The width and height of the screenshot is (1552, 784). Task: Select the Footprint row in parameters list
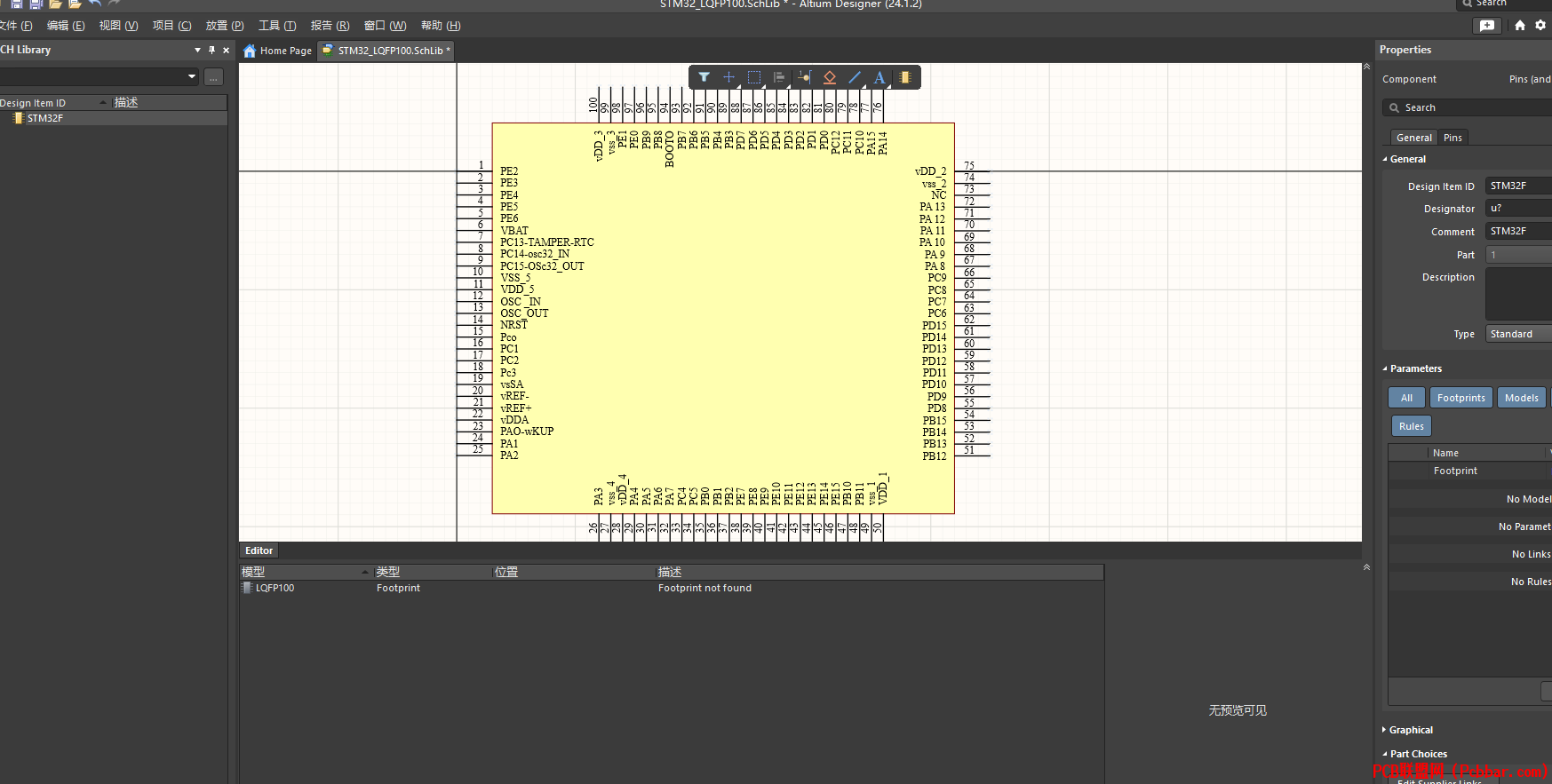1470,471
